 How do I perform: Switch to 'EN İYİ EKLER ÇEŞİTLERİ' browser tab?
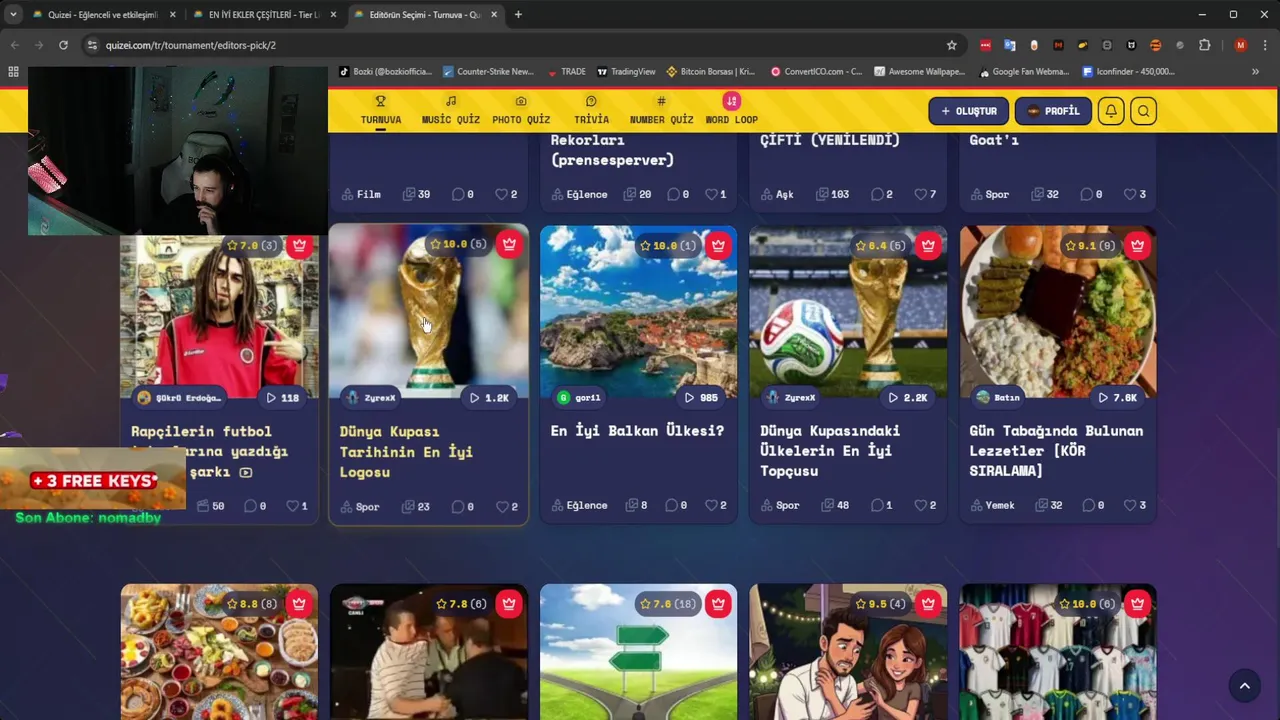click(x=264, y=15)
